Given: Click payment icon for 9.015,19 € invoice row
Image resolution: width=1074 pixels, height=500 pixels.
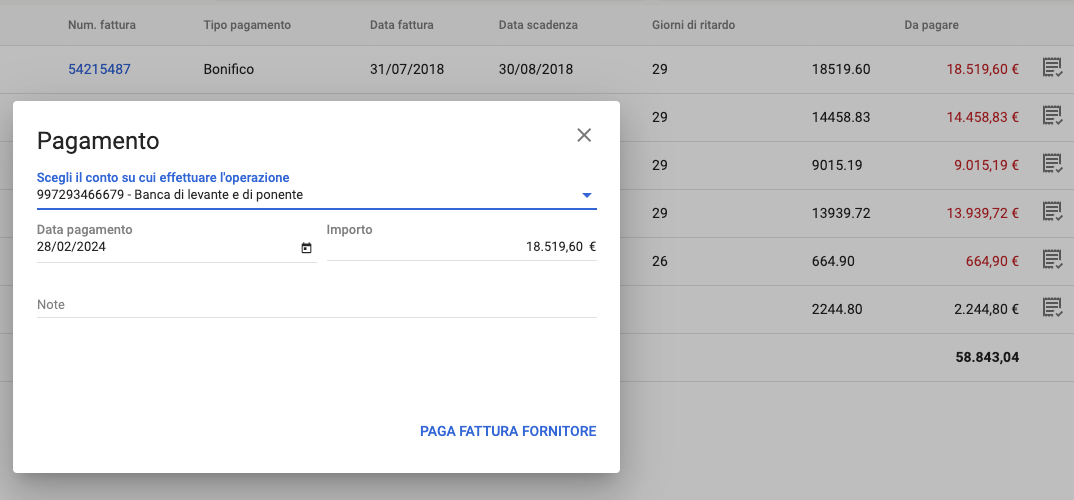Looking at the screenshot, I should 1052,163.
